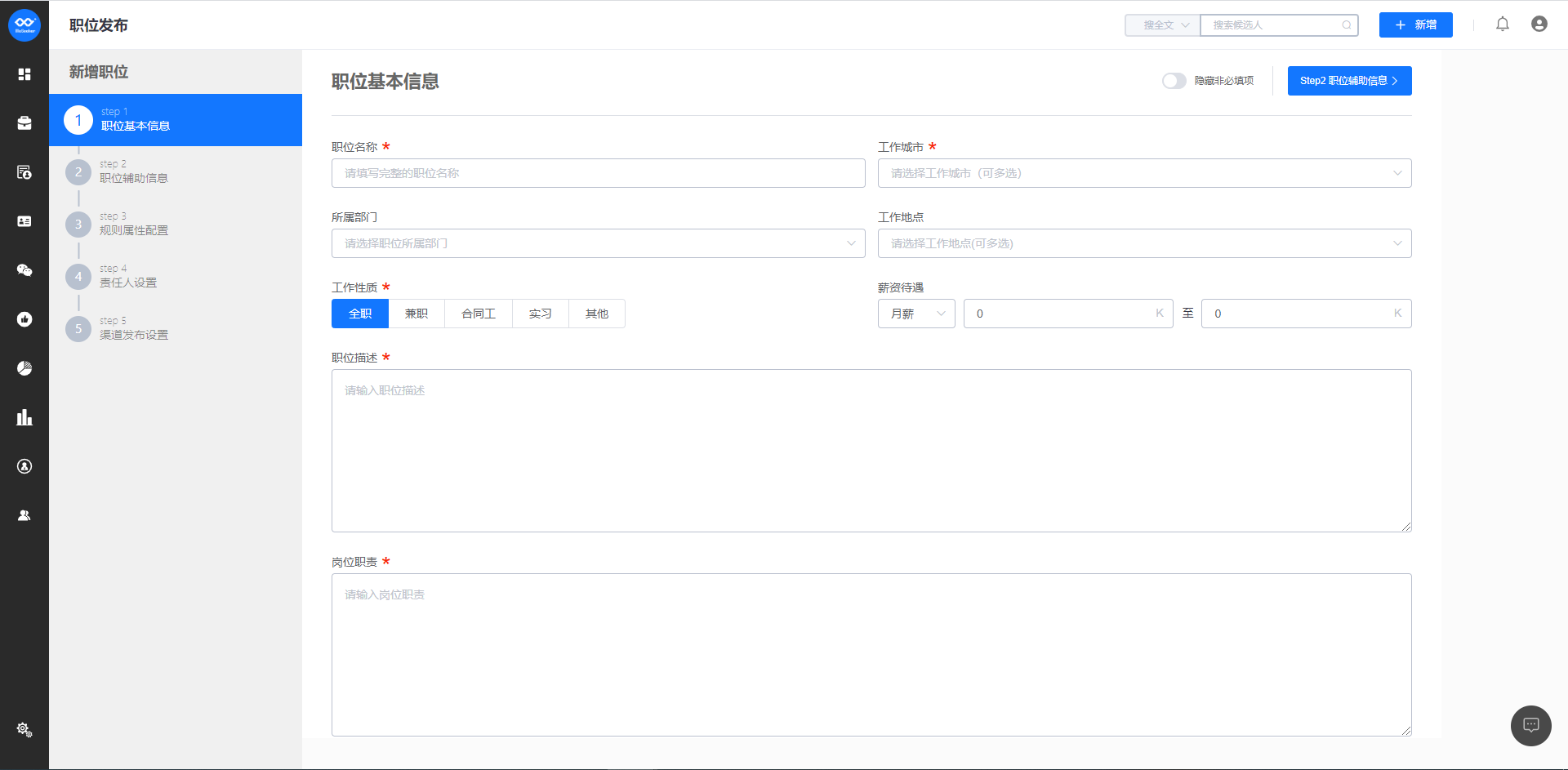Open the bar chart statistics icon in sidebar

click(24, 417)
